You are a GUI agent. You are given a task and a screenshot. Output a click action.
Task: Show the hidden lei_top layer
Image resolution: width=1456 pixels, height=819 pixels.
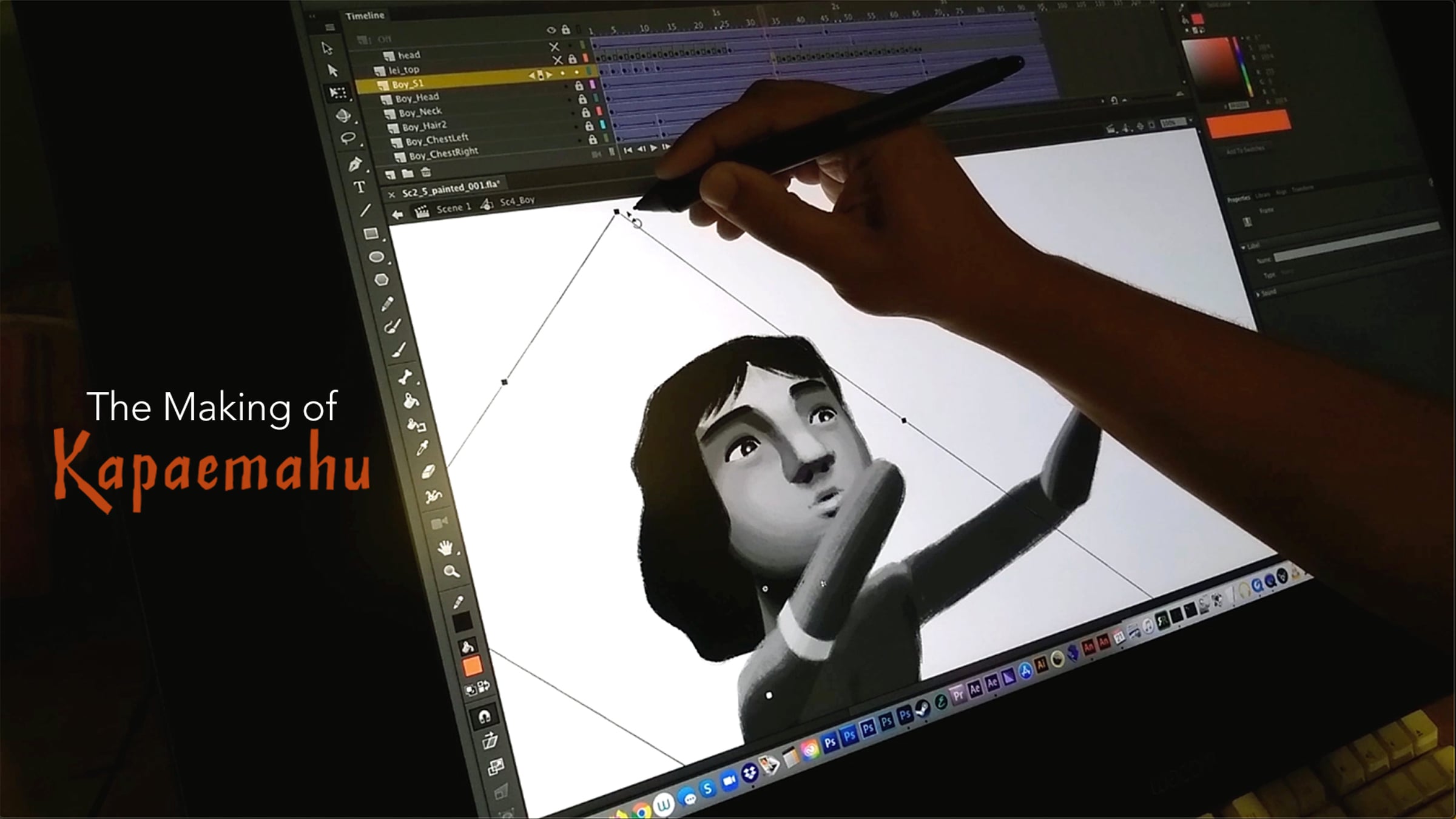[558, 60]
